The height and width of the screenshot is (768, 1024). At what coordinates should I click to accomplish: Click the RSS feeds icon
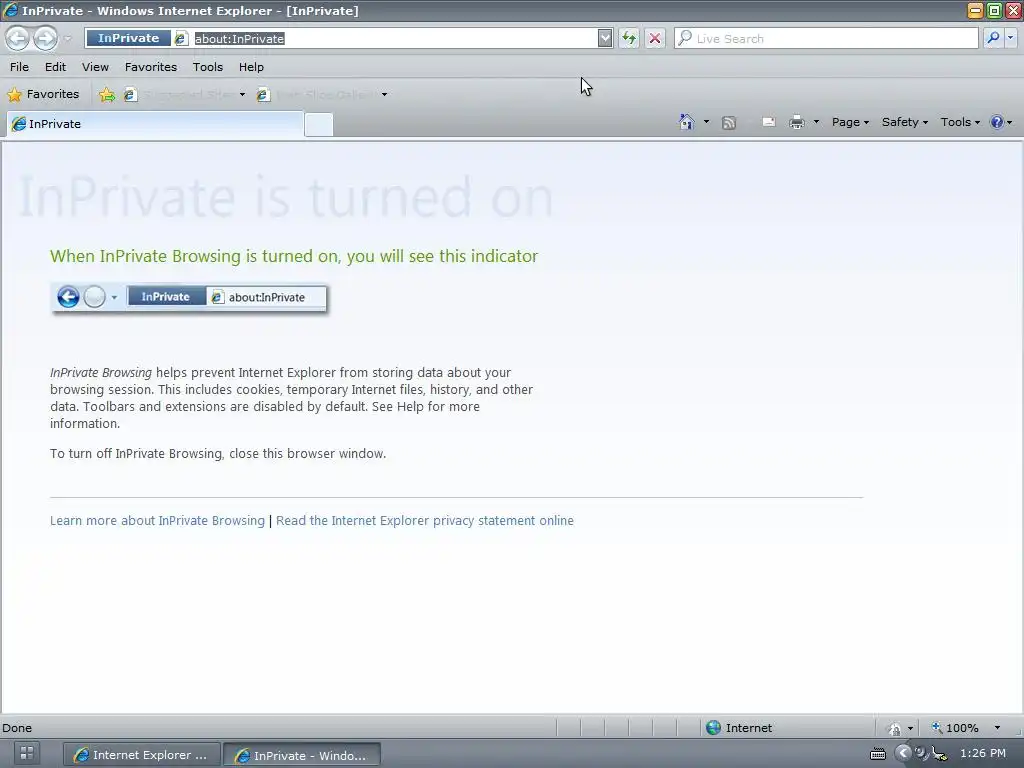[x=729, y=123]
